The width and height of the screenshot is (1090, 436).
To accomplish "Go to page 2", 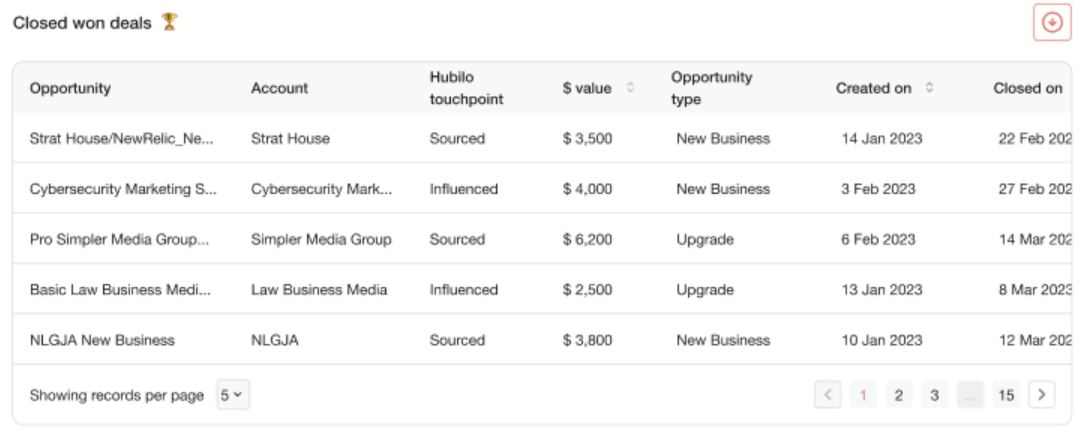I will pos(898,395).
